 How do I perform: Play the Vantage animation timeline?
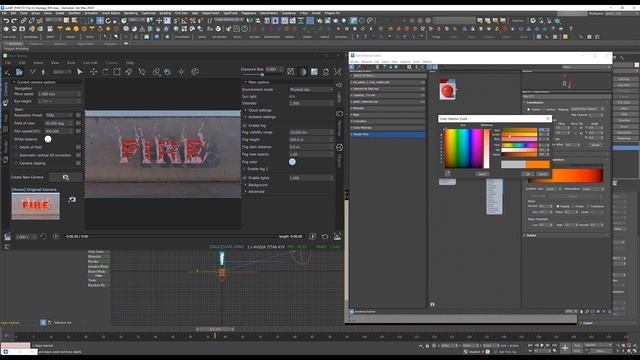[56, 236]
